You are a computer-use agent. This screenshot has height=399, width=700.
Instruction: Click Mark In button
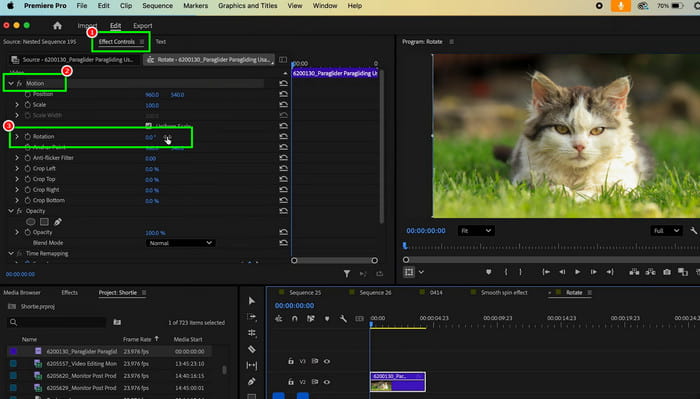click(506, 272)
